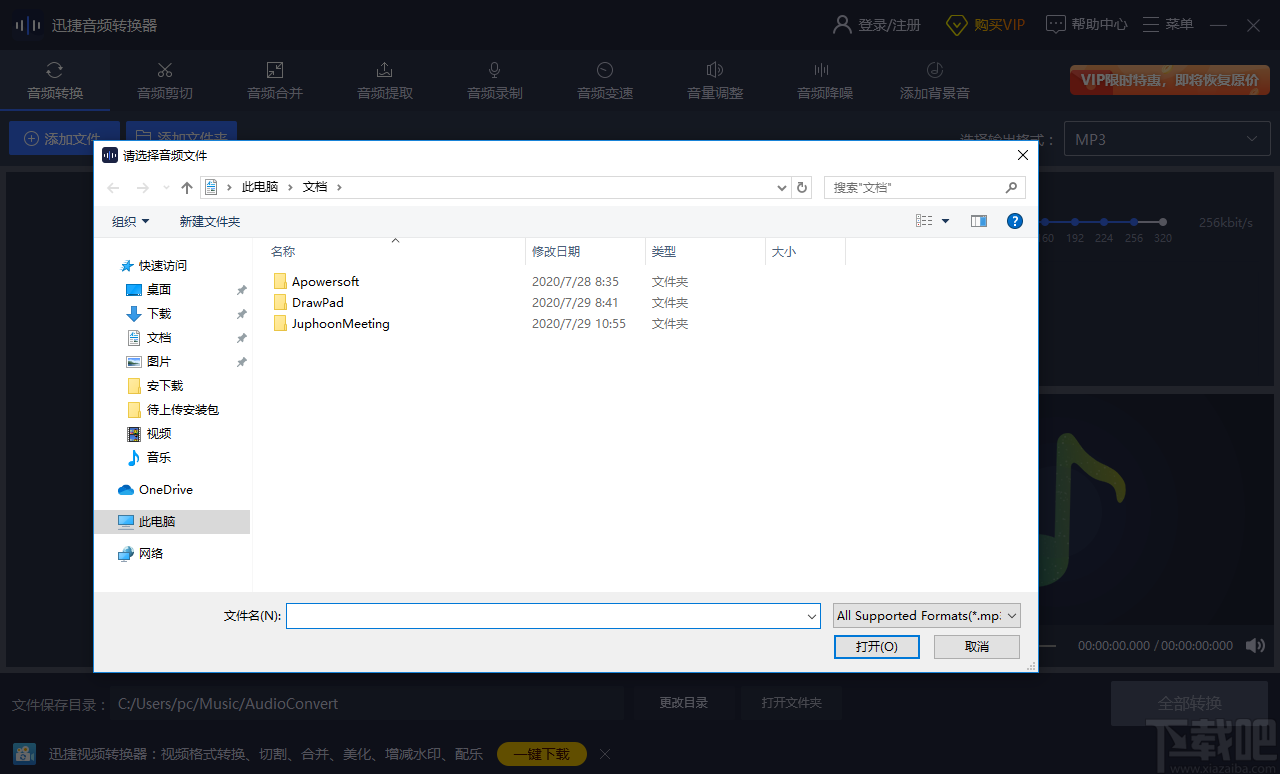1280x774 pixels.
Task: Click 新建文件夹 in dialog toolbar
Action: pos(210,221)
